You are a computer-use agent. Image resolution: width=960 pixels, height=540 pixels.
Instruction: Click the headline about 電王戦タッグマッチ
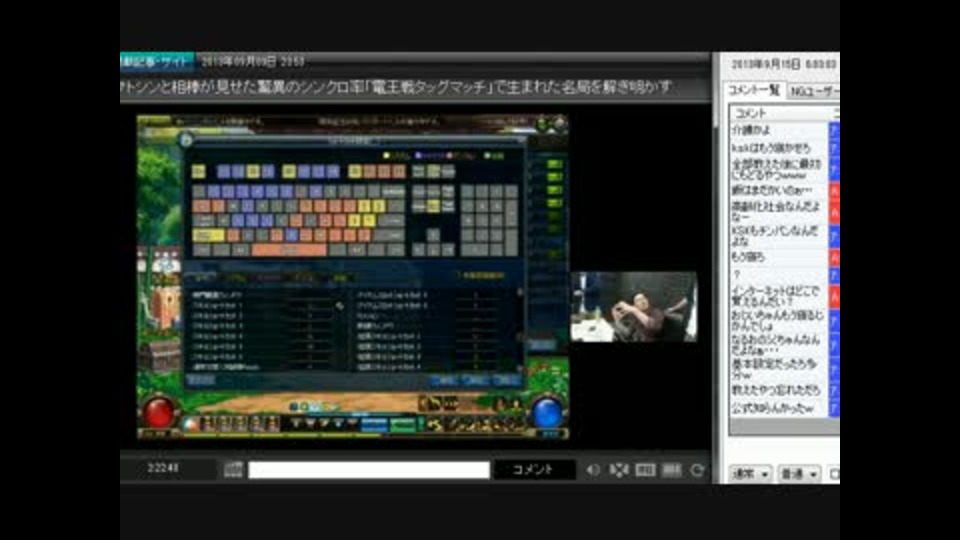pos(397,87)
